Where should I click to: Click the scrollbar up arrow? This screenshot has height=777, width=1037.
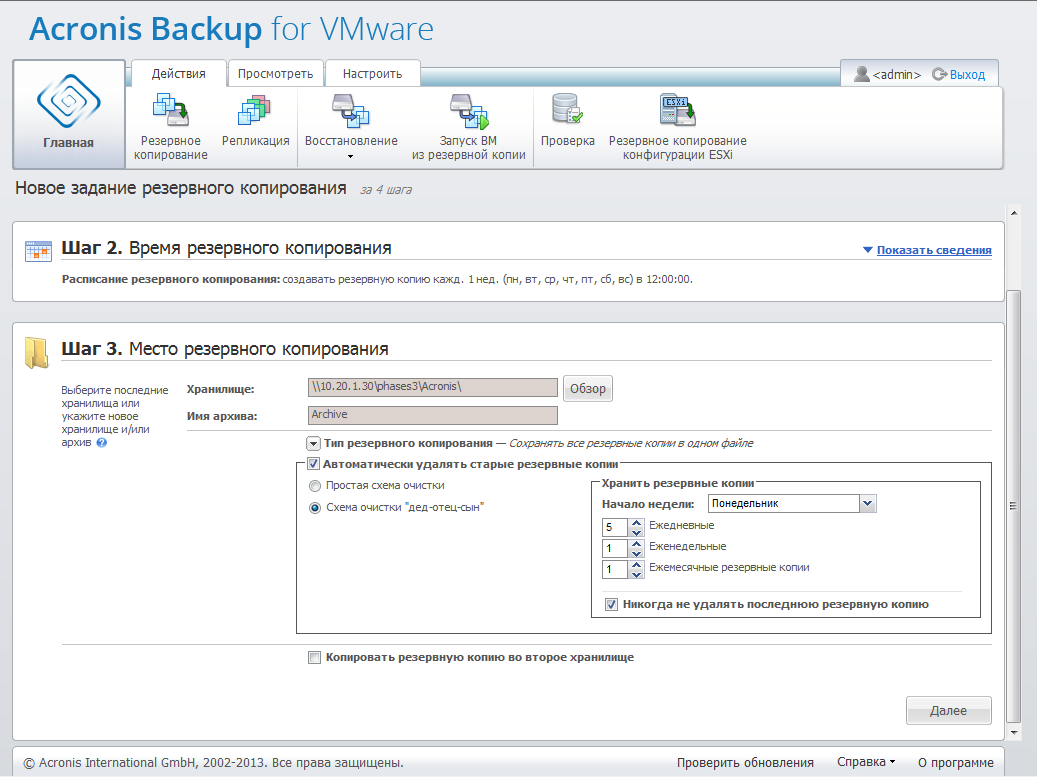[x=1013, y=214]
